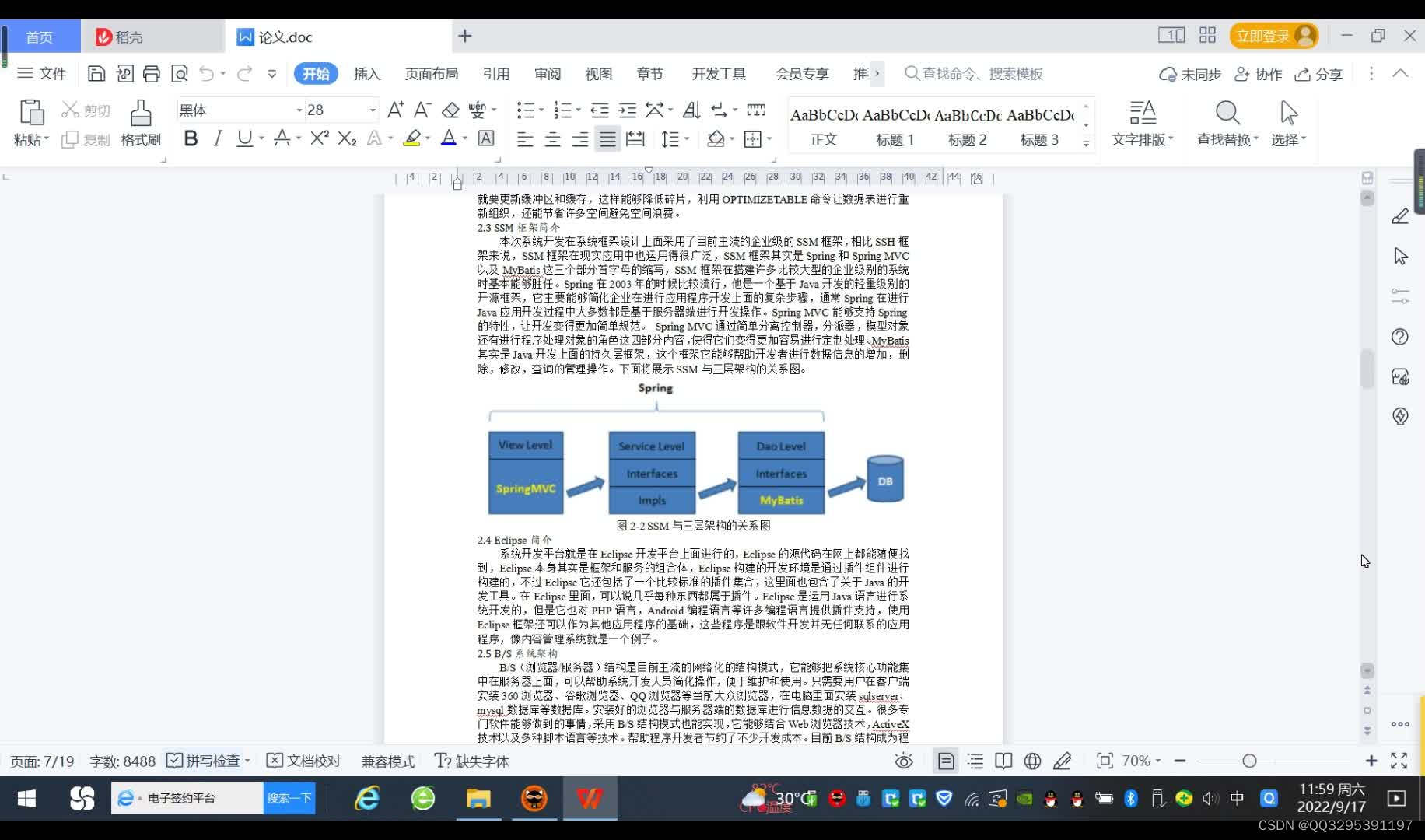
Task: Click 文档校对 in status bar
Action: (303, 761)
